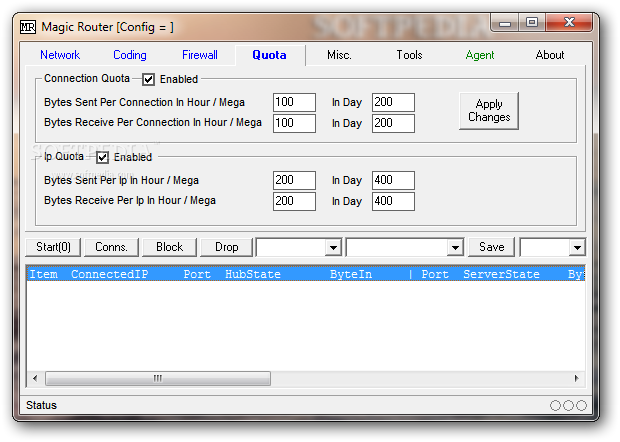Maximize the Magic Router window
This screenshot has width=620, height=442.
[532, 23]
